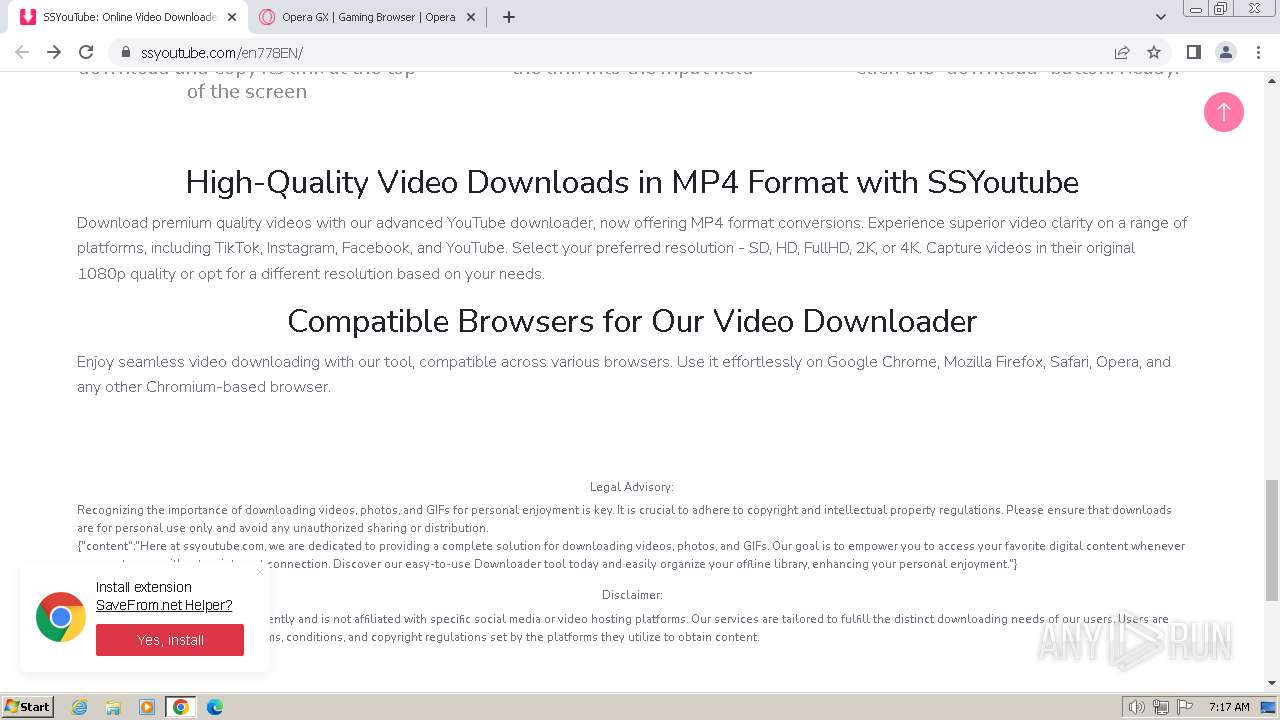Minimize the Chrome window
1280x720 pixels.
(x=1196, y=9)
